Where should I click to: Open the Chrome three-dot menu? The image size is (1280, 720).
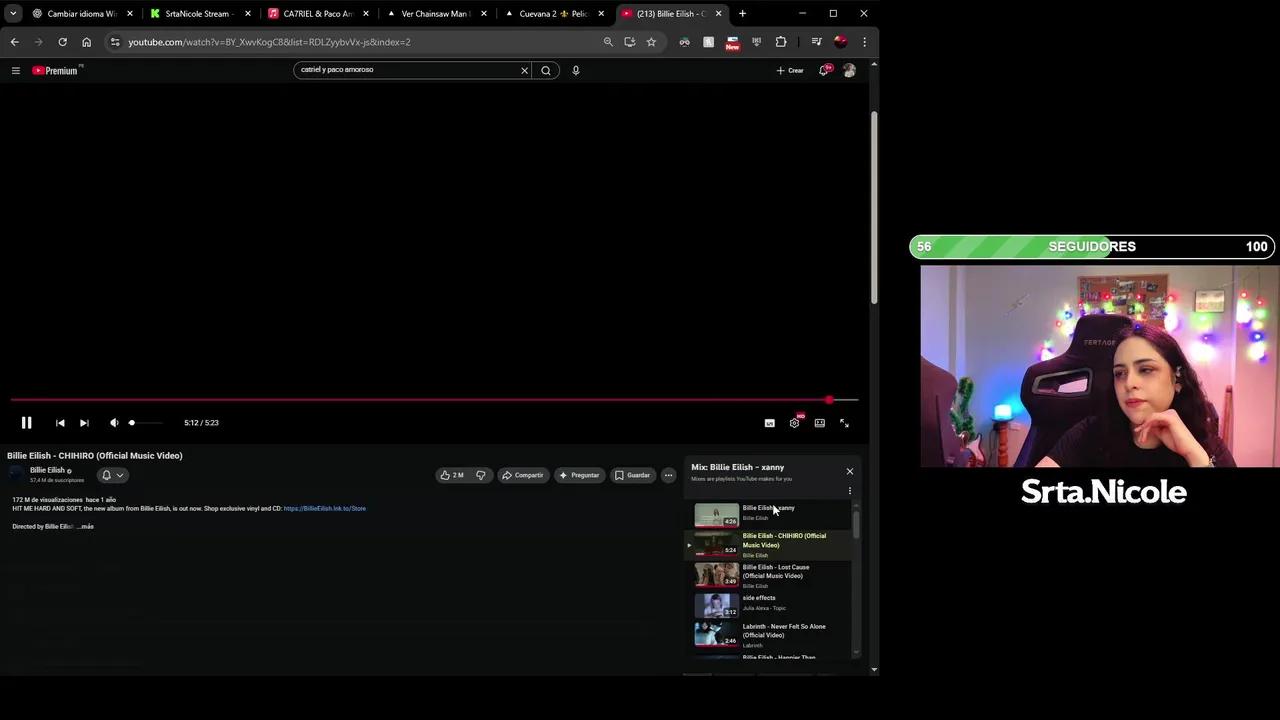(864, 42)
